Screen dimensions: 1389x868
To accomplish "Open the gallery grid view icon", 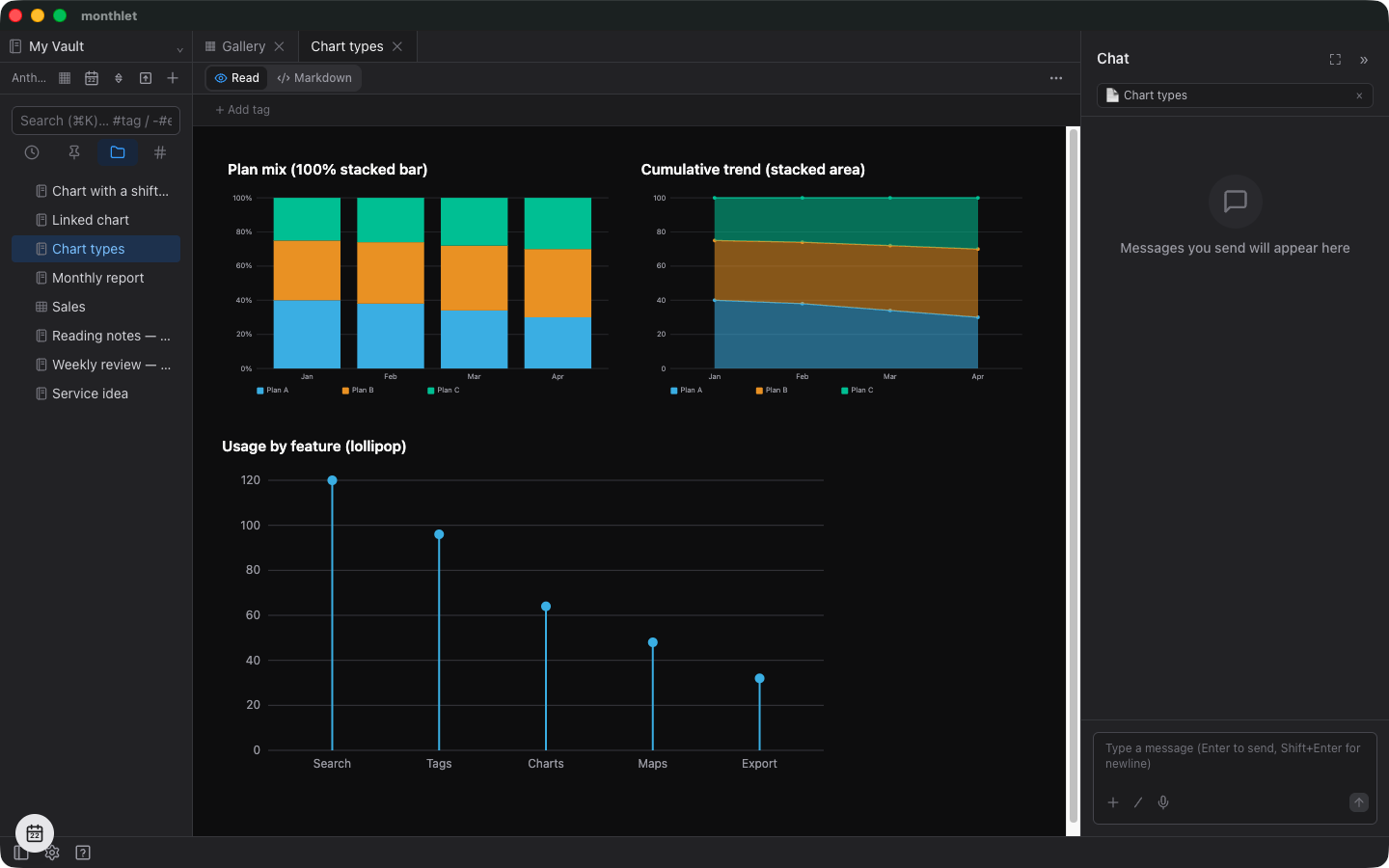I will pos(65,78).
